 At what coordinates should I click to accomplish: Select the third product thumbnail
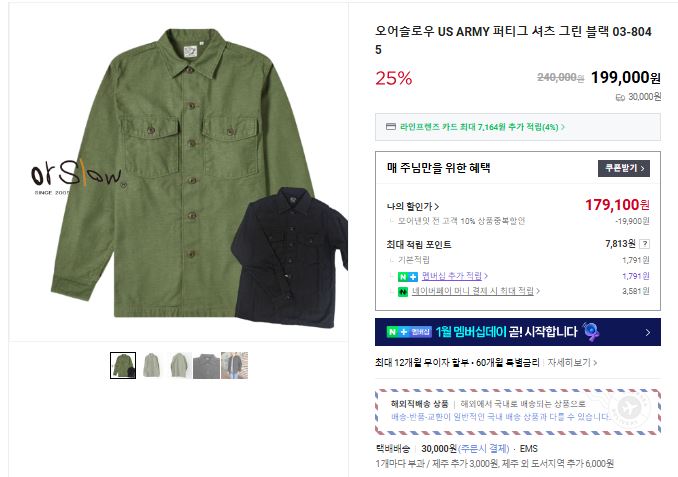point(179,365)
